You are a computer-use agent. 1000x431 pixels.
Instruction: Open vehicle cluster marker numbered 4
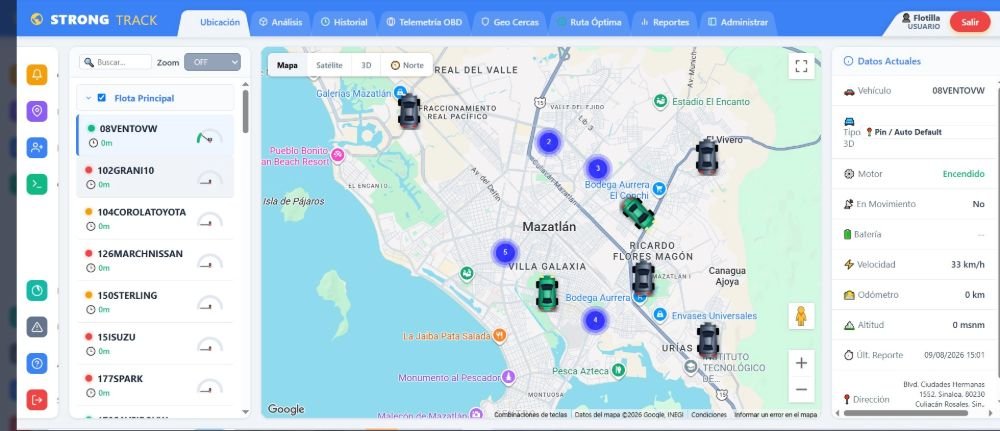(x=595, y=320)
